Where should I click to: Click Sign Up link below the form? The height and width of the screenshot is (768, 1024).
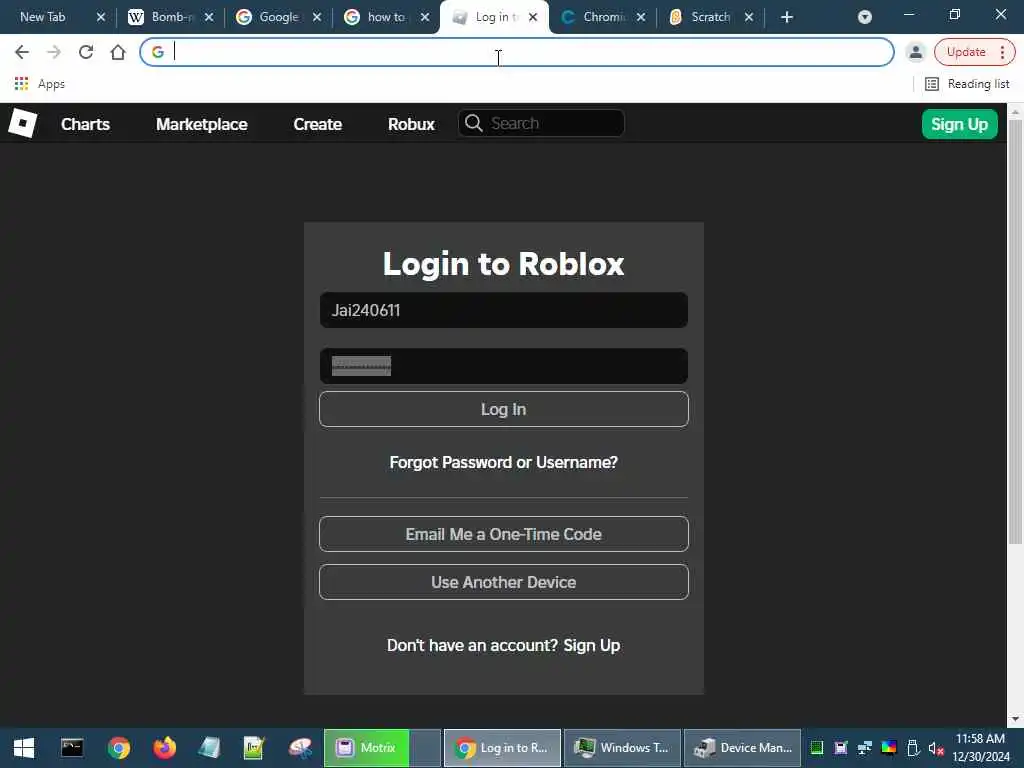pos(592,645)
